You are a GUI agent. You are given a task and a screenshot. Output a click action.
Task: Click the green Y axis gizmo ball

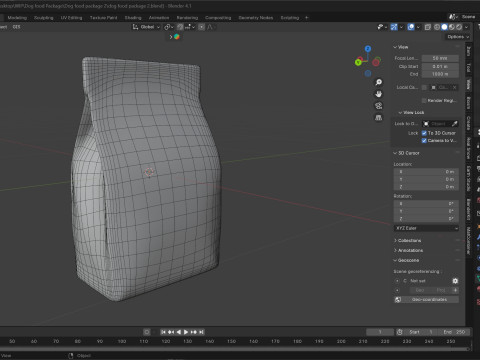click(x=358, y=62)
